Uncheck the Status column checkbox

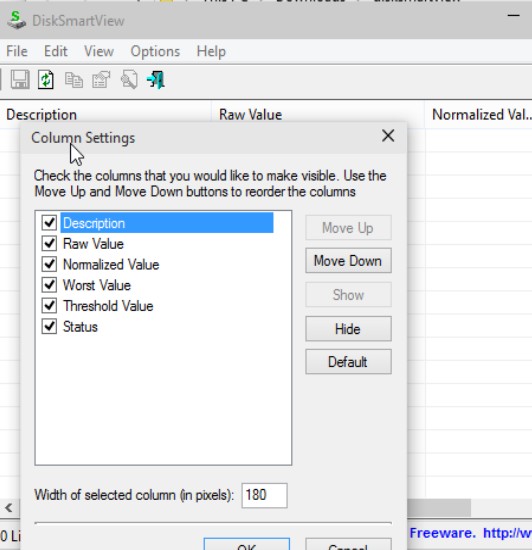pyautogui.click(x=49, y=326)
